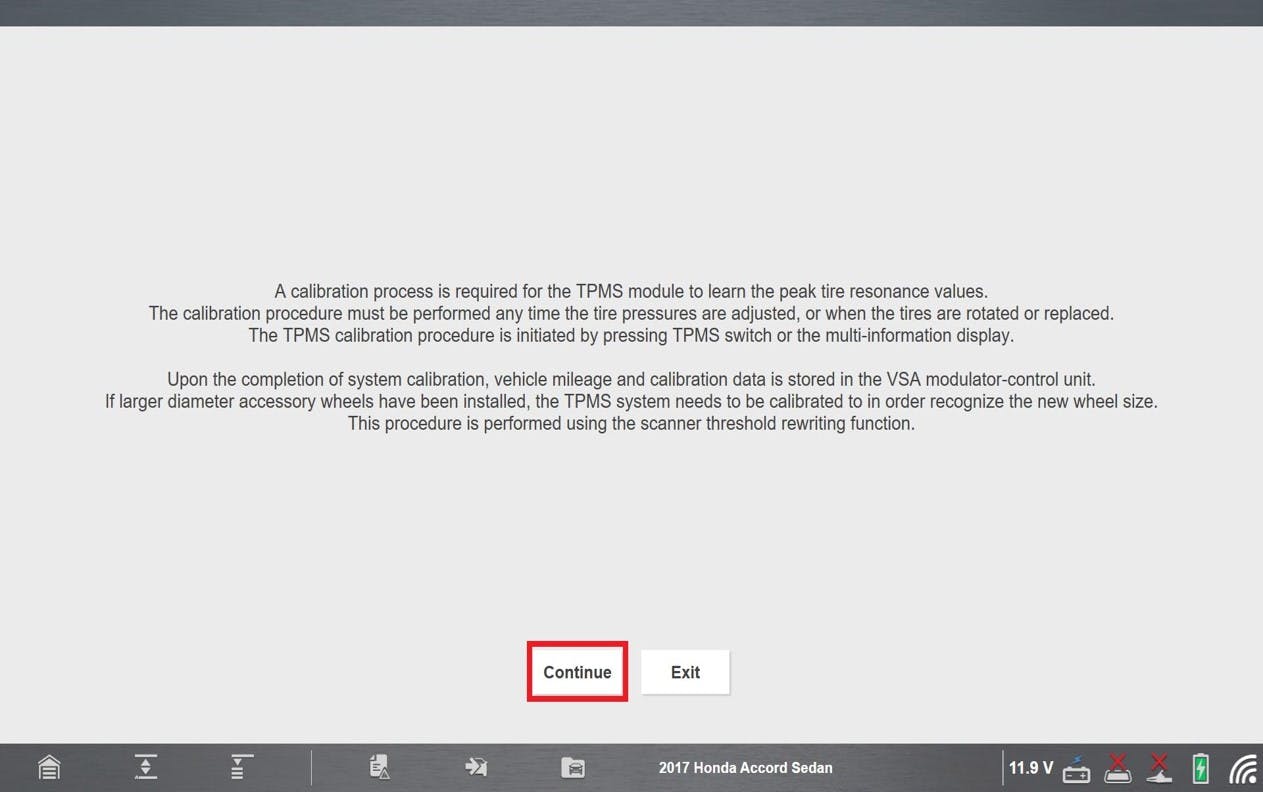Viewport: 1263px width, 792px height.
Task: Click the second red X probe icon
Action: 1159,767
